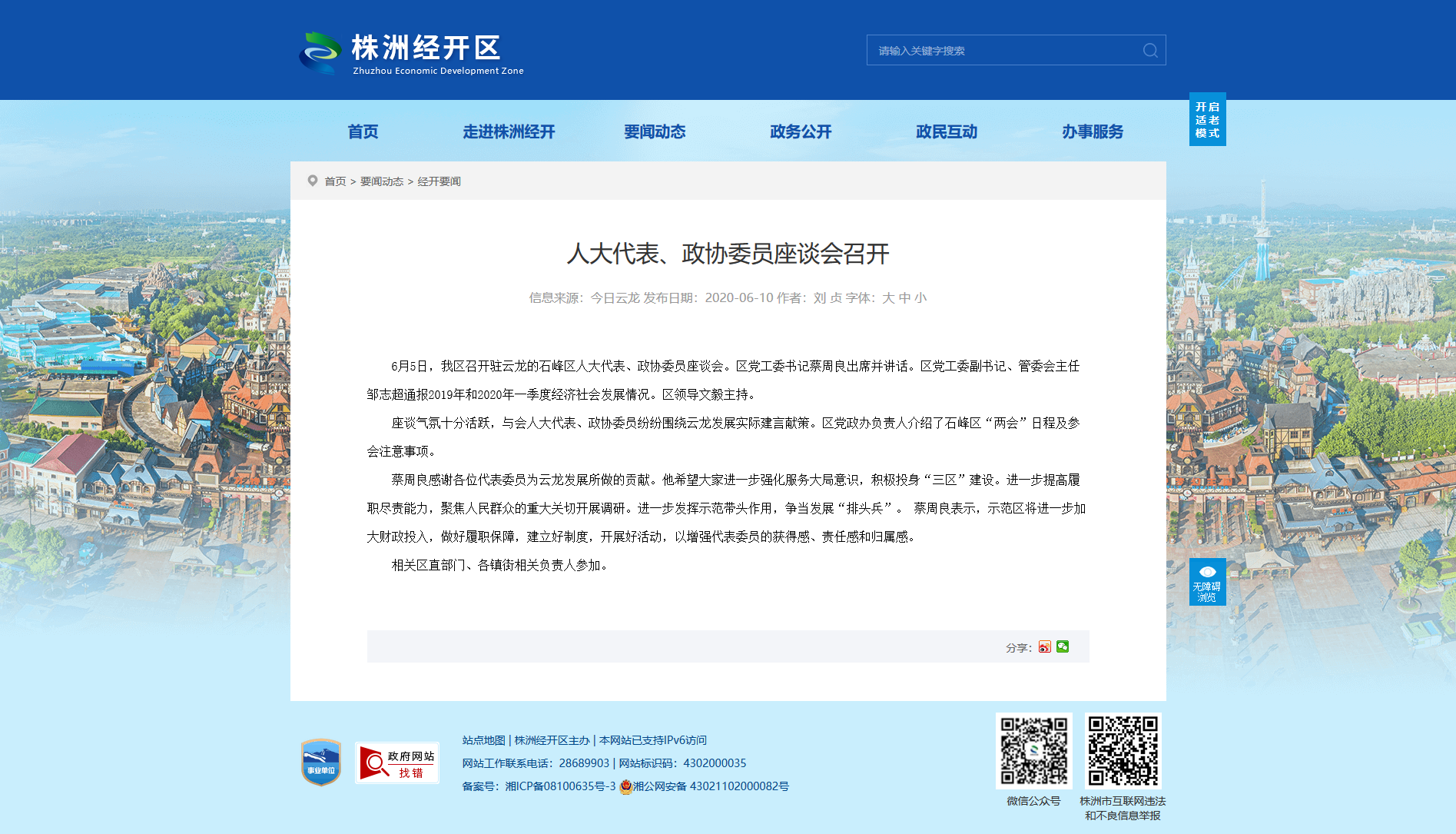
Task: Toggle 开启适老模式 elderly mode
Action: pyautogui.click(x=1207, y=119)
